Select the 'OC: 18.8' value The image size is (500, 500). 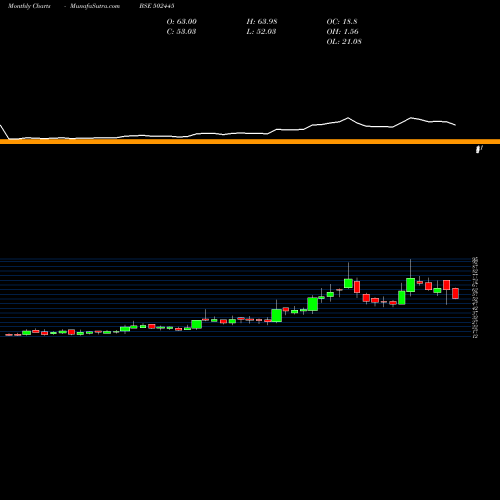(x=342, y=22)
